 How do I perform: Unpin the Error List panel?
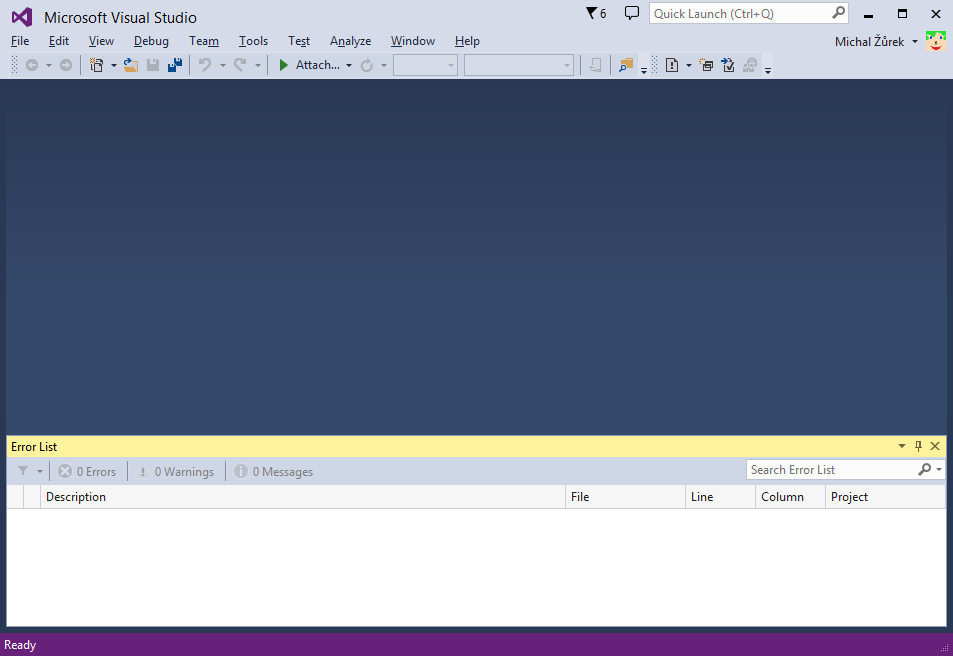tap(918, 446)
